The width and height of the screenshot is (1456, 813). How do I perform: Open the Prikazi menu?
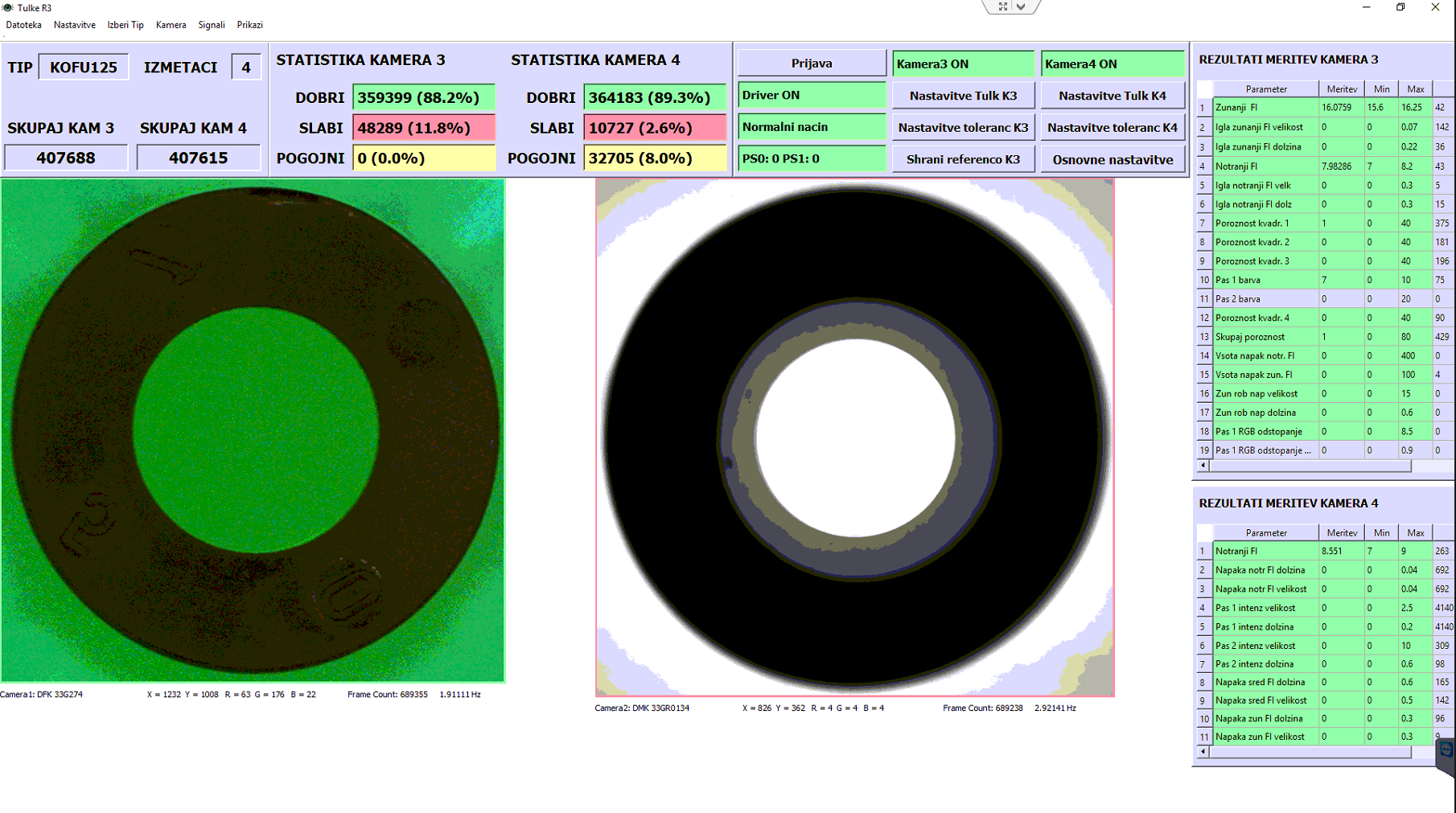pyautogui.click(x=249, y=25)
